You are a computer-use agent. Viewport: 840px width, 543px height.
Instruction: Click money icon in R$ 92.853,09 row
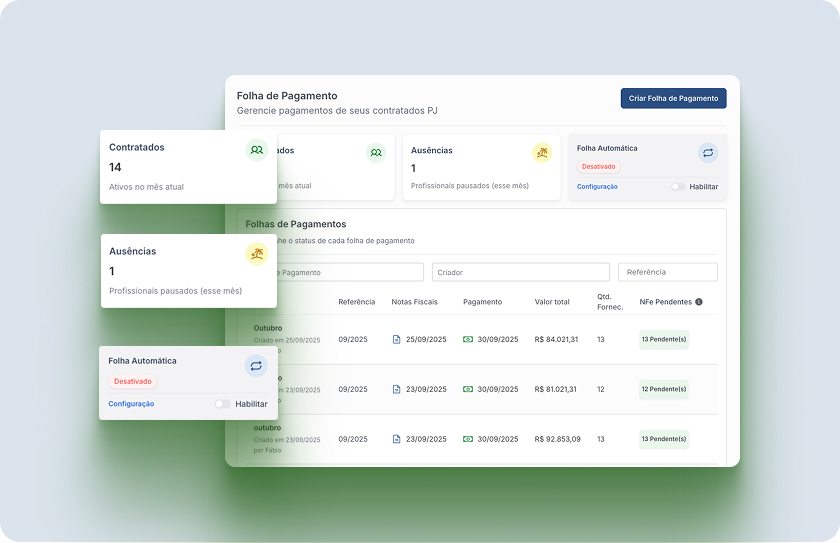click(468, 439)
